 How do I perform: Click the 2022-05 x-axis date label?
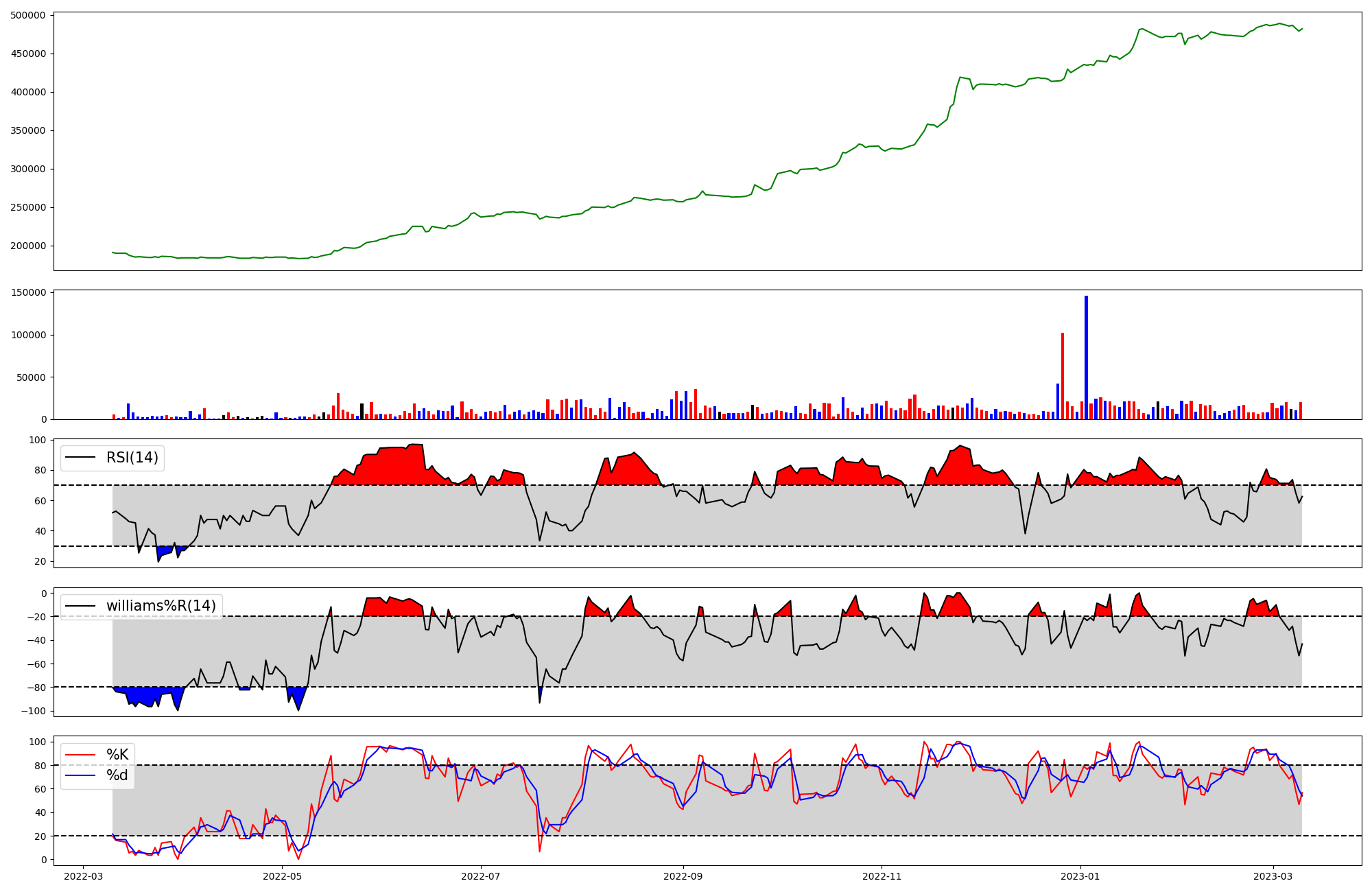point(282,876)
